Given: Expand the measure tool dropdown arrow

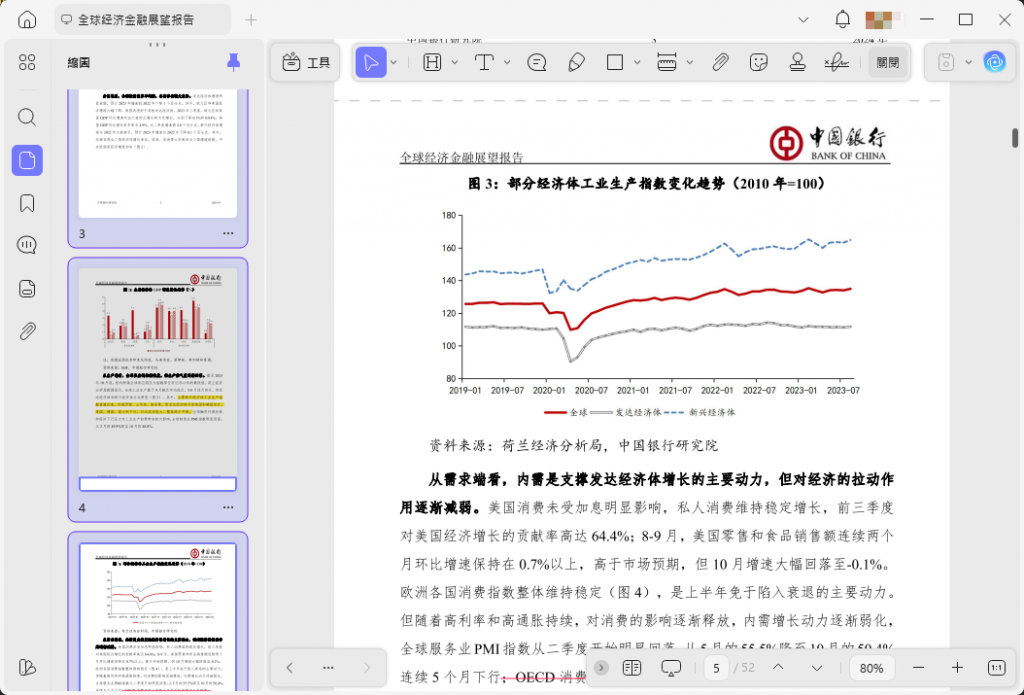Looking at the screenshot, I should coord(690,63).
